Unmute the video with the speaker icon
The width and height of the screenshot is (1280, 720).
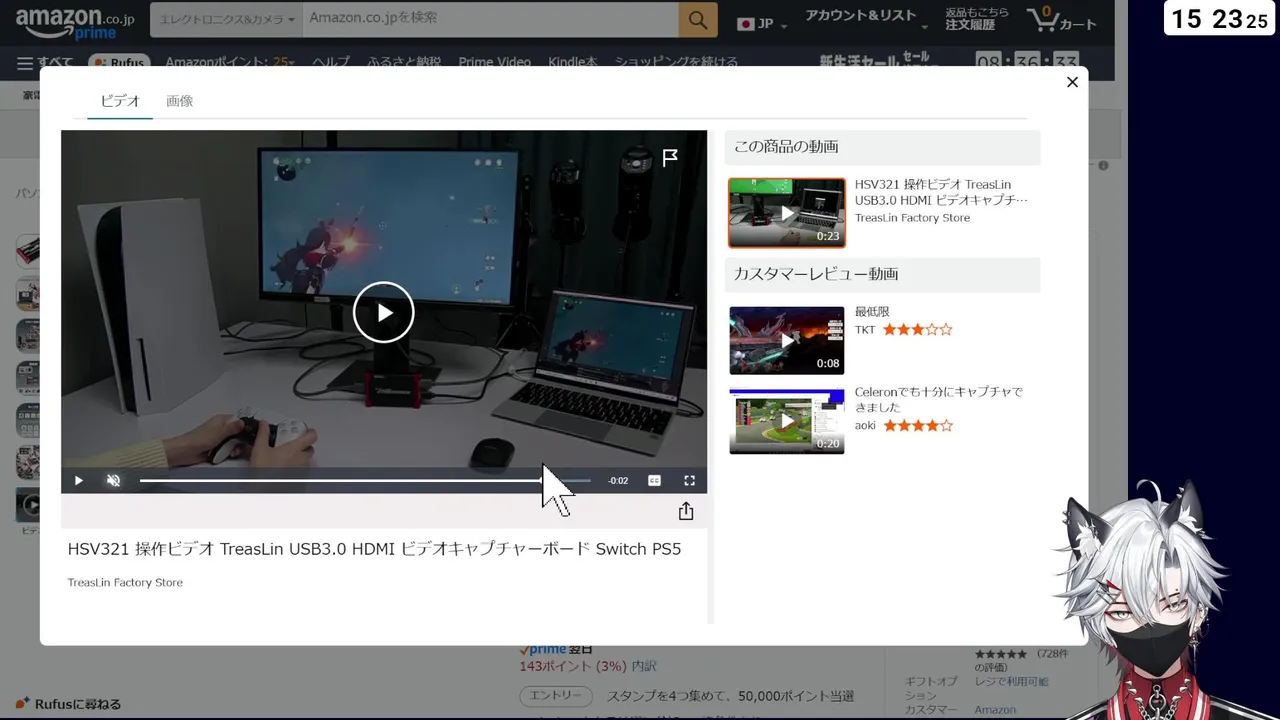[x=114, y=481]
